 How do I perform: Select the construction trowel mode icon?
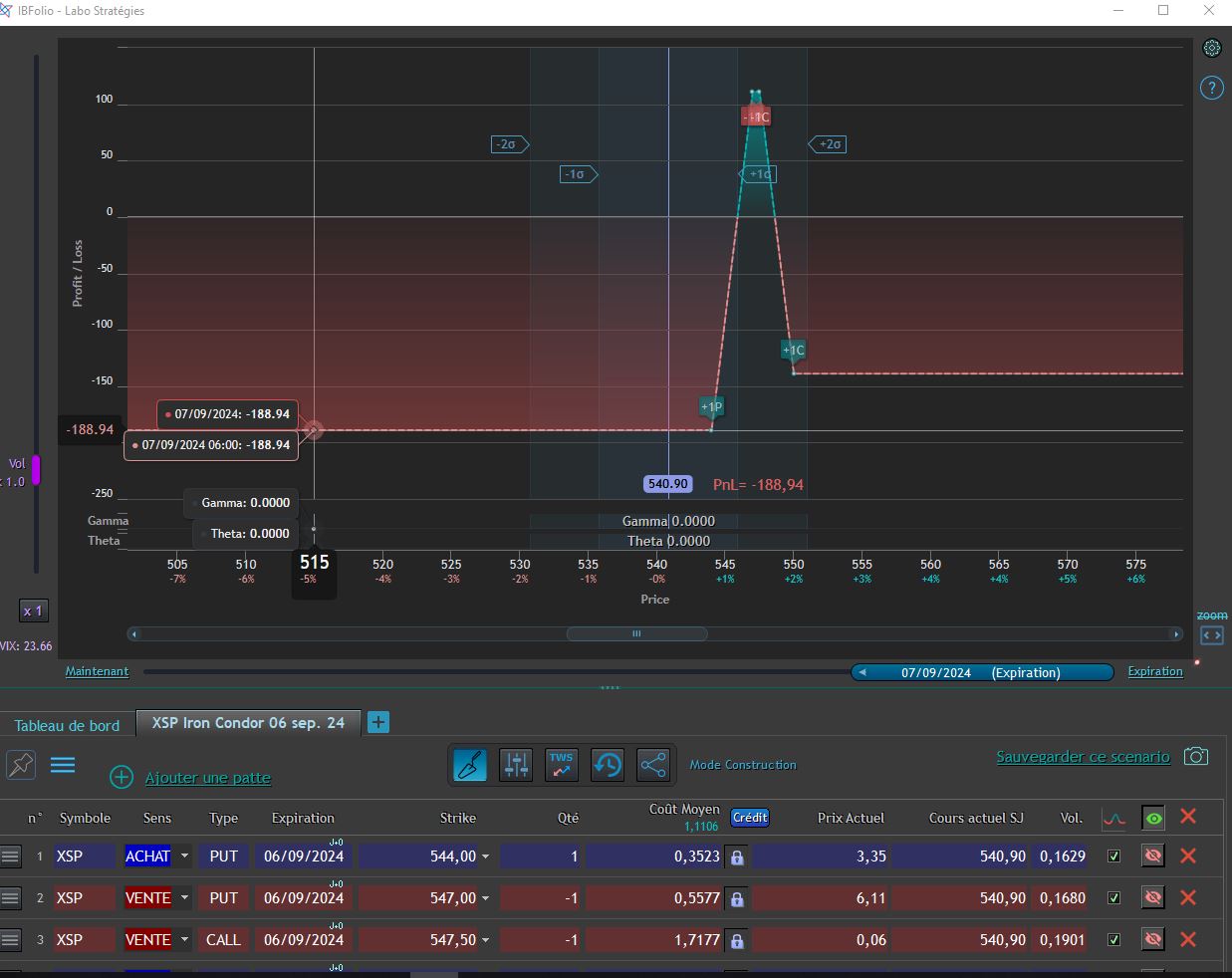[x=470, y=765]
